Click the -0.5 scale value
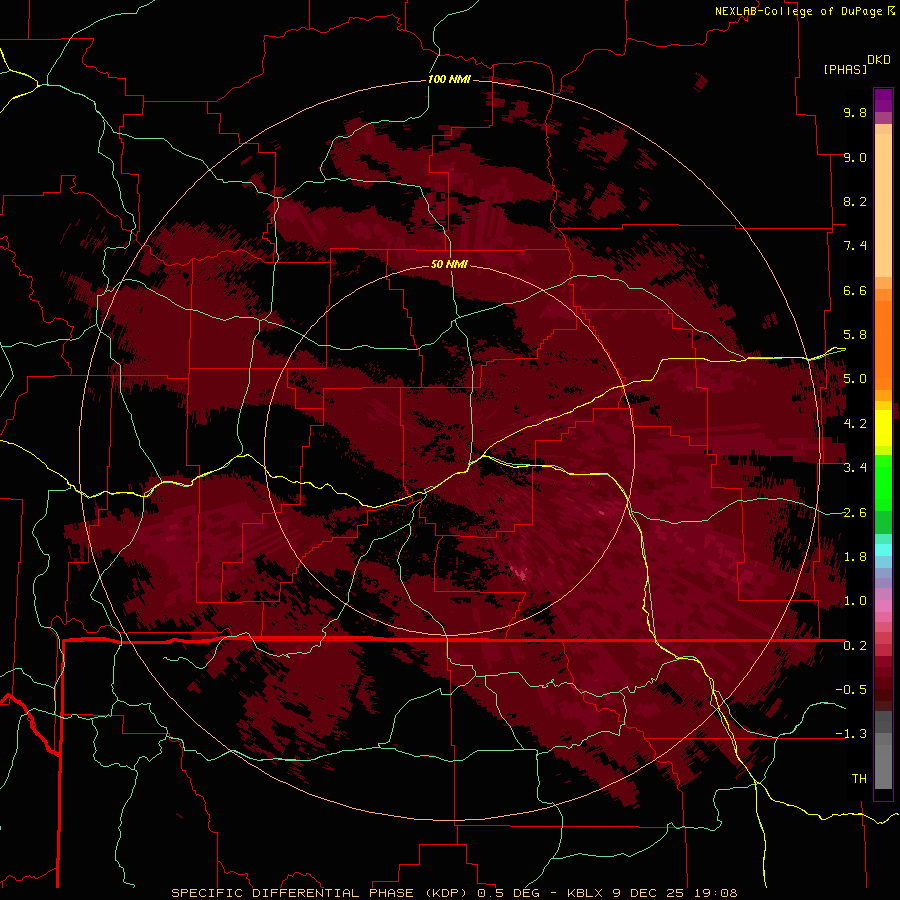Screen dimensions: 900x900 (851, 690)
